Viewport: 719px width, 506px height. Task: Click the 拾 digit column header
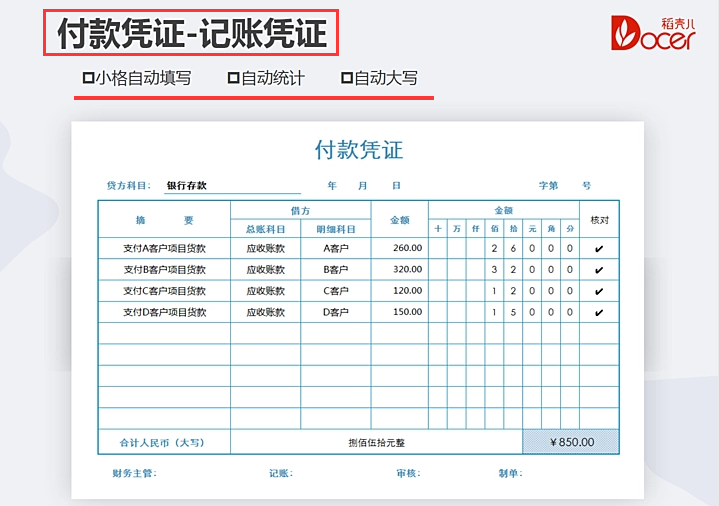click(513, 228)
